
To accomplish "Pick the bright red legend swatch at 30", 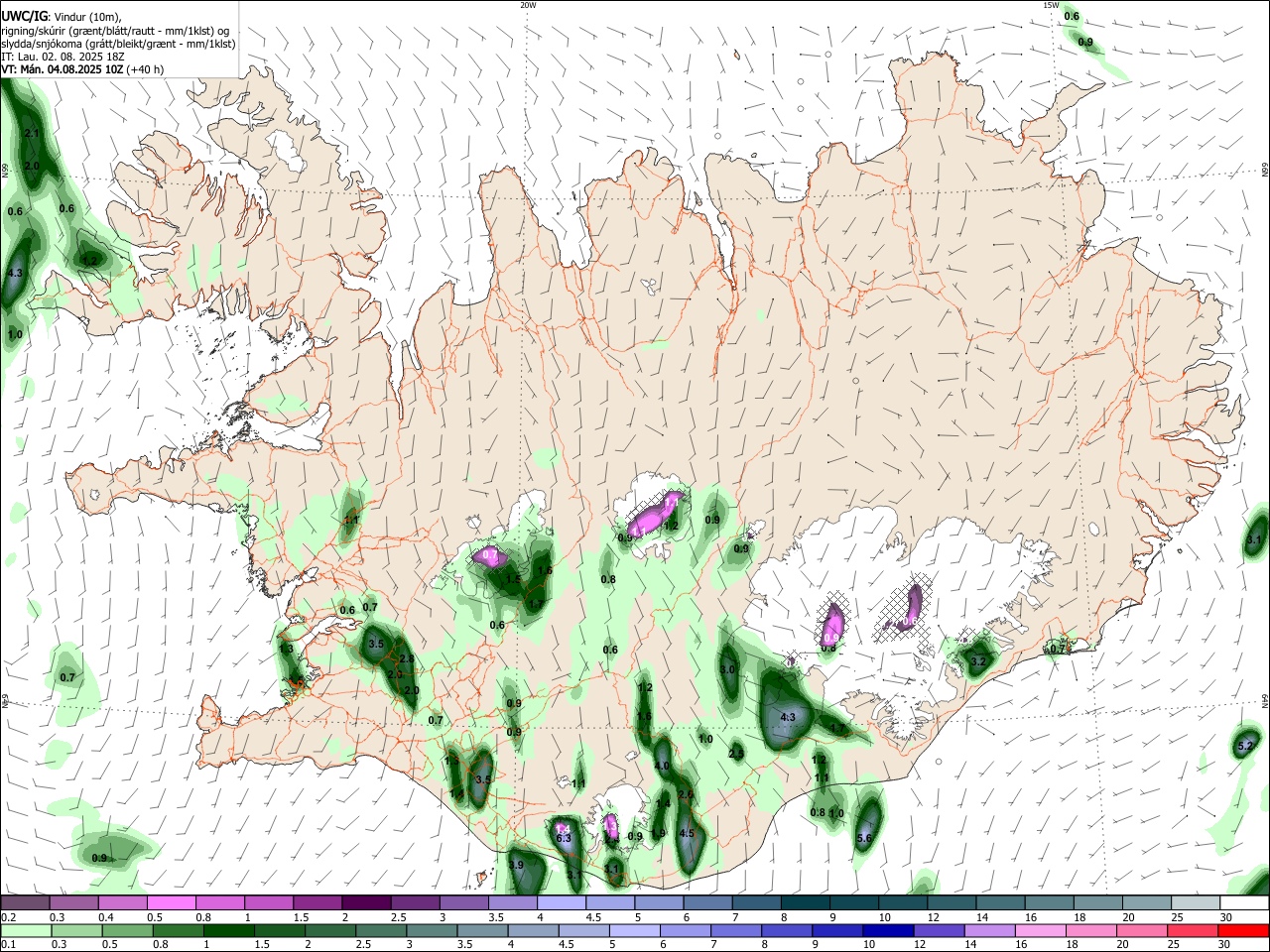I will point(1243,930).
